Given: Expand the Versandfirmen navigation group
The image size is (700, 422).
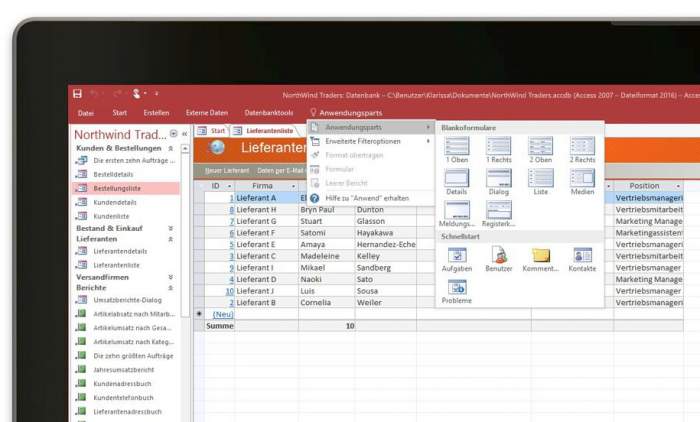Looking at the screenshot, I should [x=171, y=277].
